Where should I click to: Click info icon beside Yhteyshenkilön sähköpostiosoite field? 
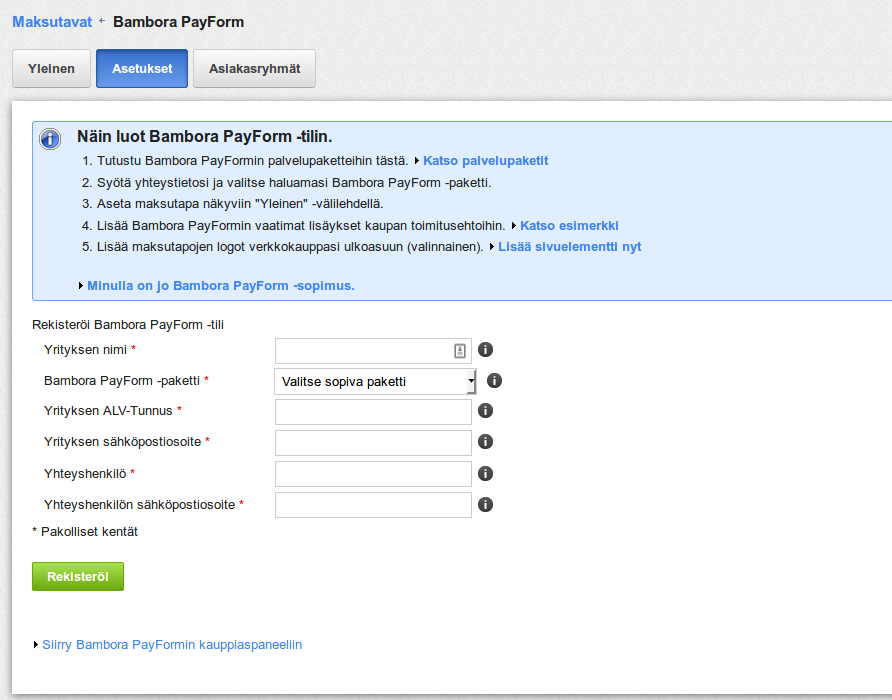pos(485,504)
